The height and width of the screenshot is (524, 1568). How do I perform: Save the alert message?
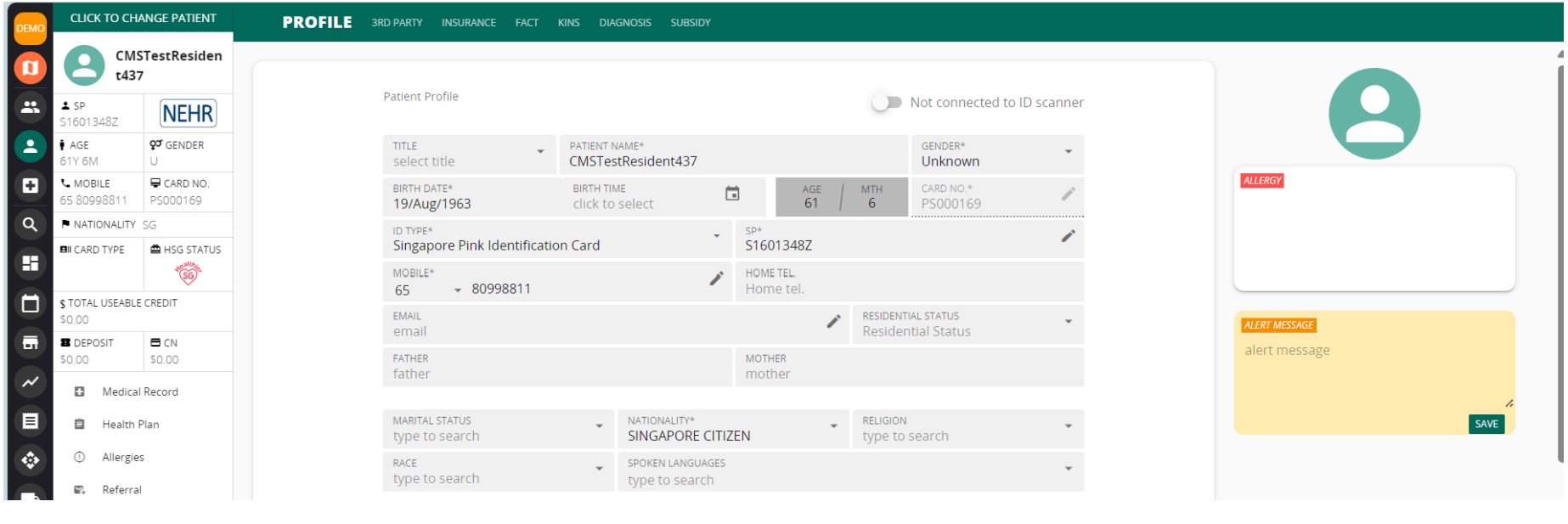[x=1486, y=424]
